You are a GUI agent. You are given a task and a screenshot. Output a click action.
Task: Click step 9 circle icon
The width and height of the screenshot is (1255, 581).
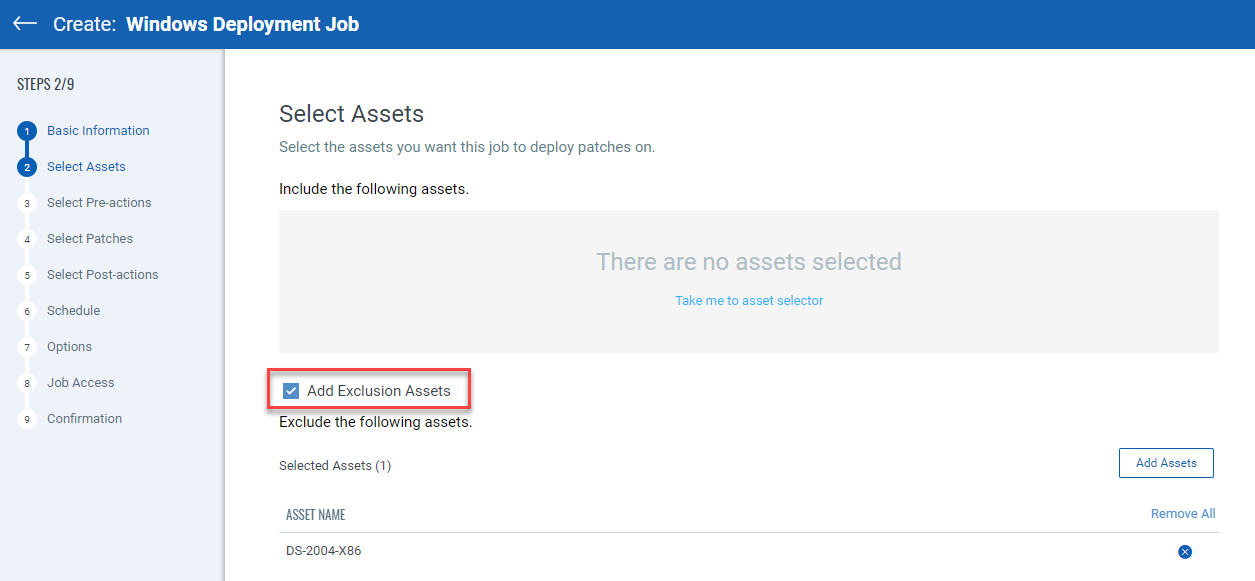click(x=27, y=419)
